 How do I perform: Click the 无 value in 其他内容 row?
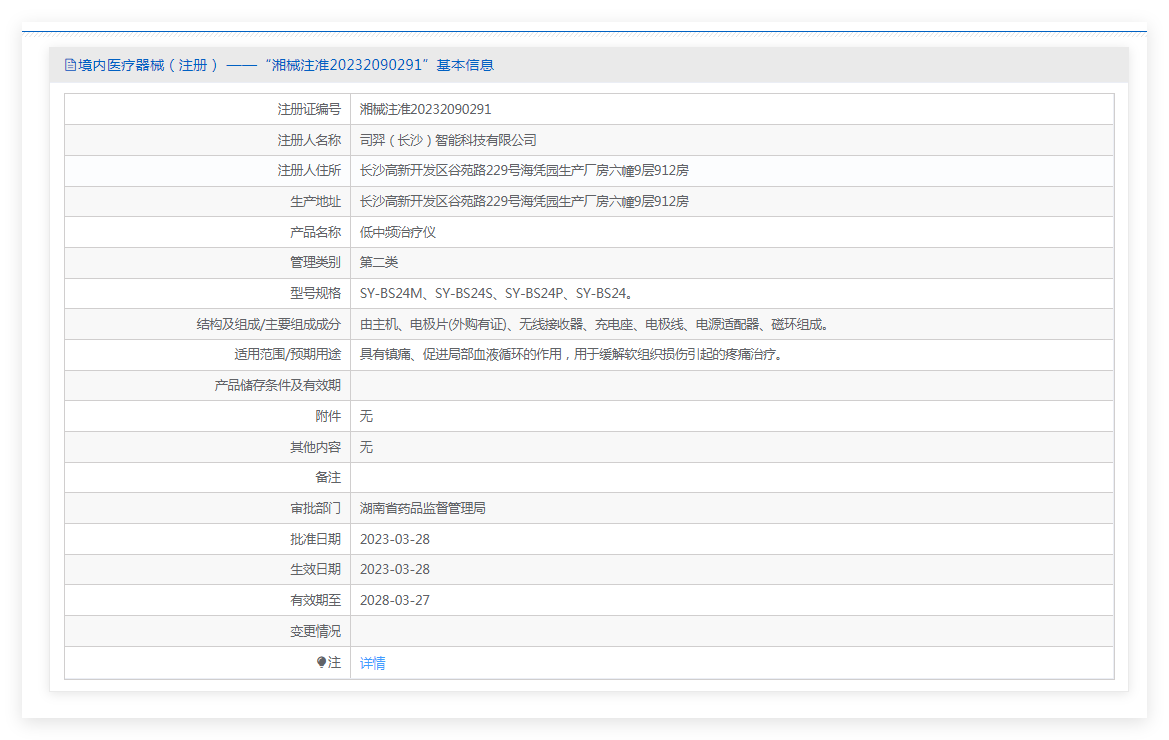[x=366, y=447]
